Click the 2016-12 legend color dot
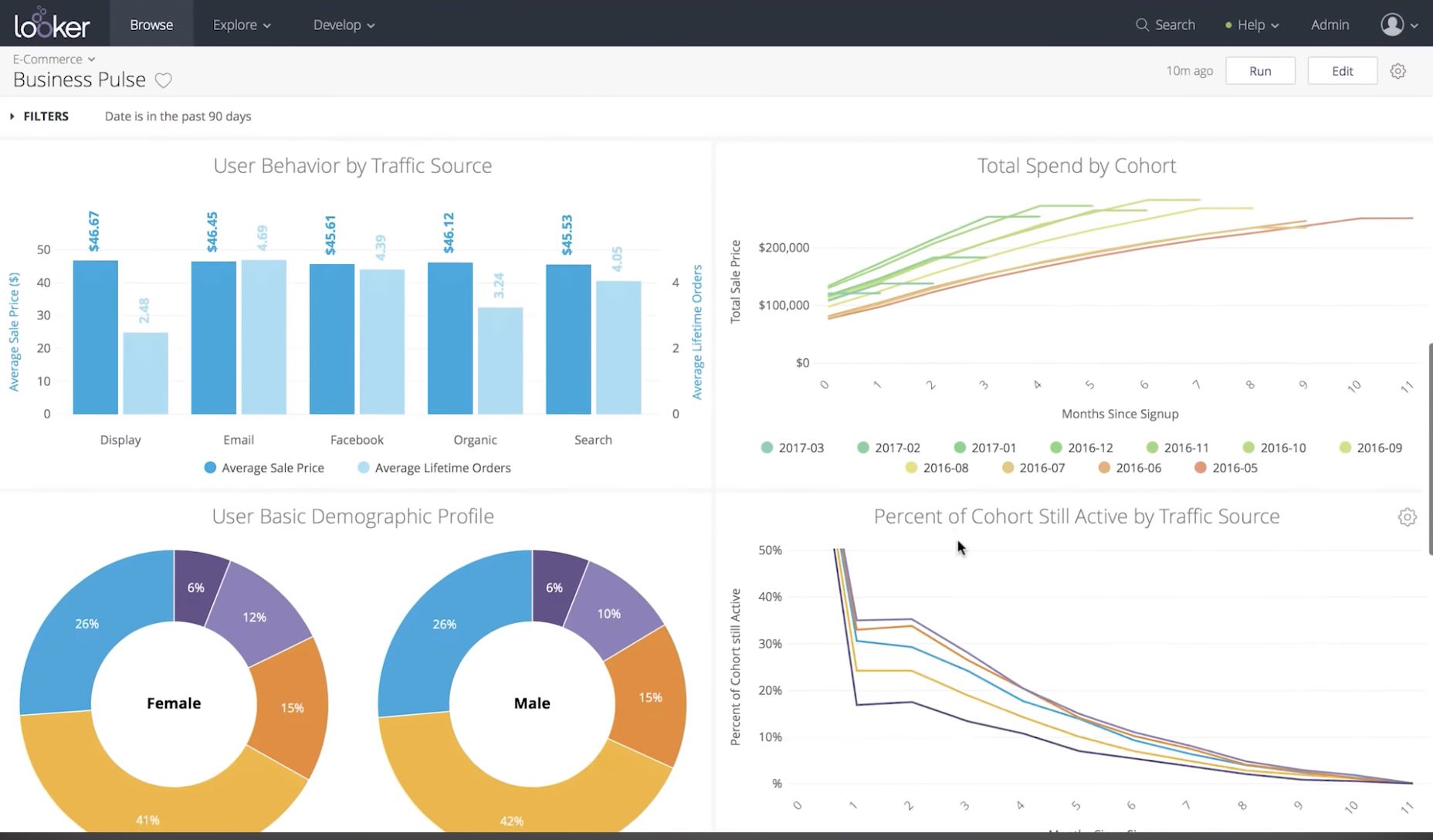1433x840 pixels. (1056, 448)
